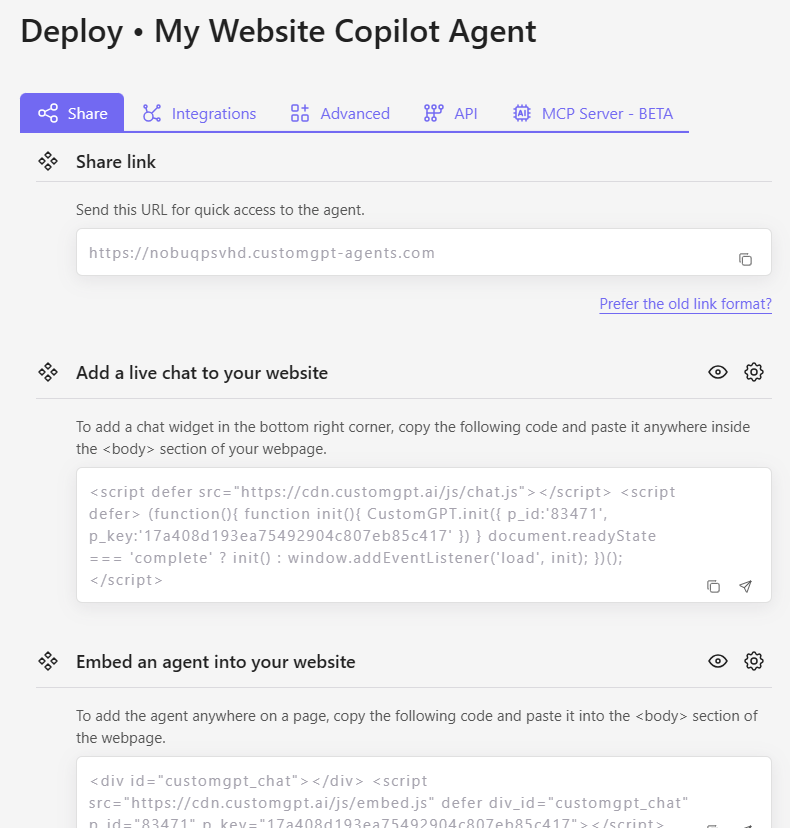The image size is (790, 828).
Task: Click the live chat section icon
Action: click(x=47, y=373)
